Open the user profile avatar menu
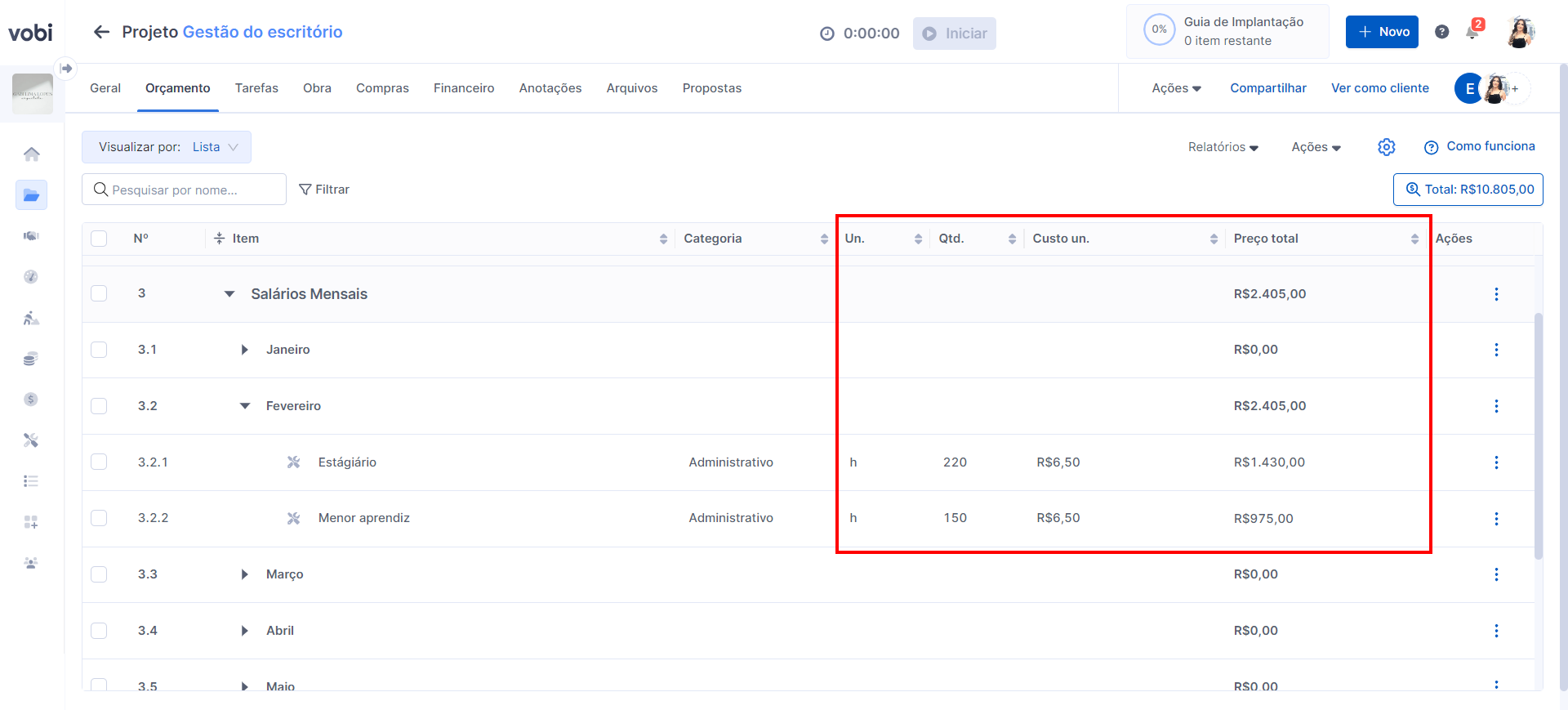This screenshot has width=1568, height=710. [x=1519, y=32]
